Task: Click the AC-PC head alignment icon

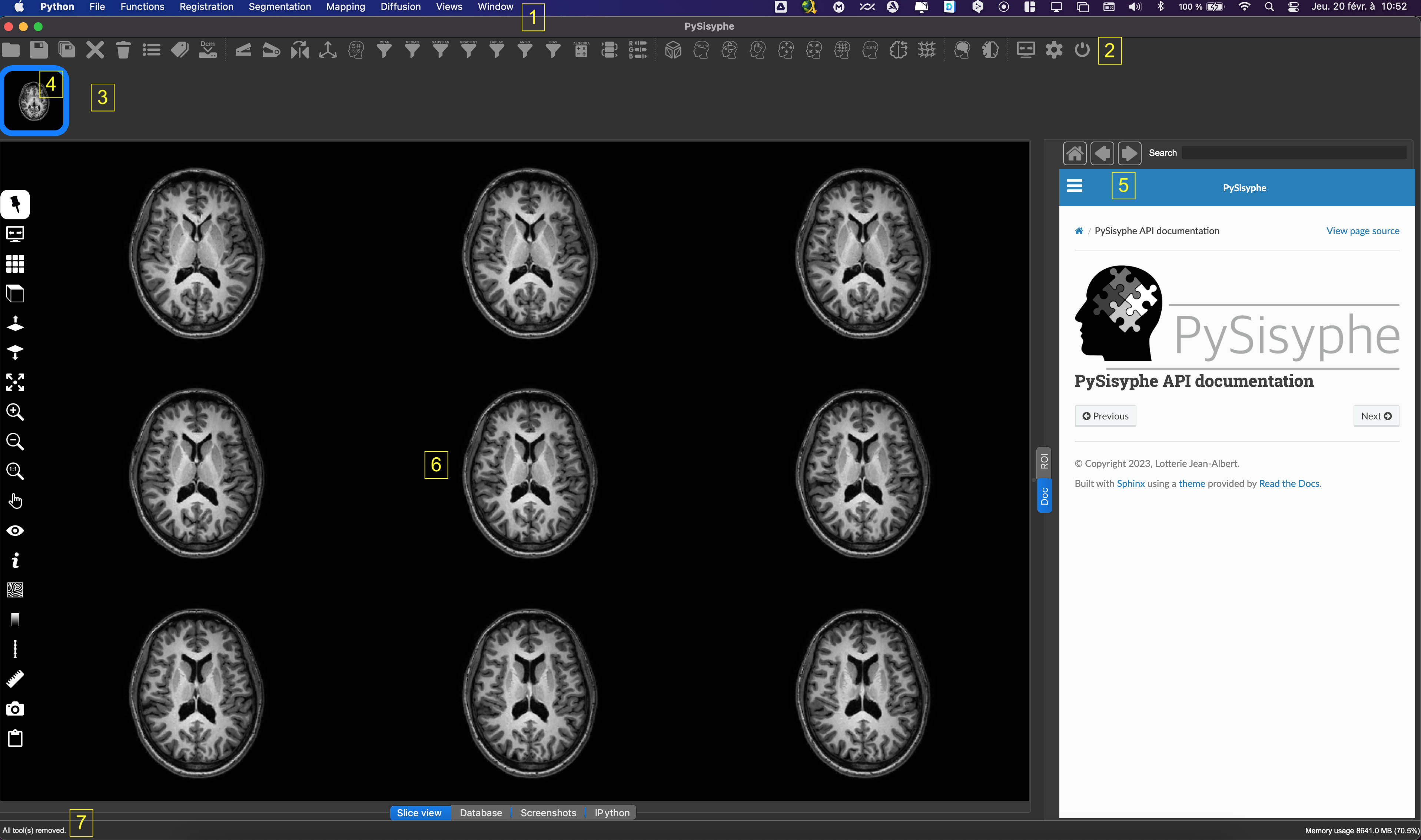Action: (x=701, y=50)
